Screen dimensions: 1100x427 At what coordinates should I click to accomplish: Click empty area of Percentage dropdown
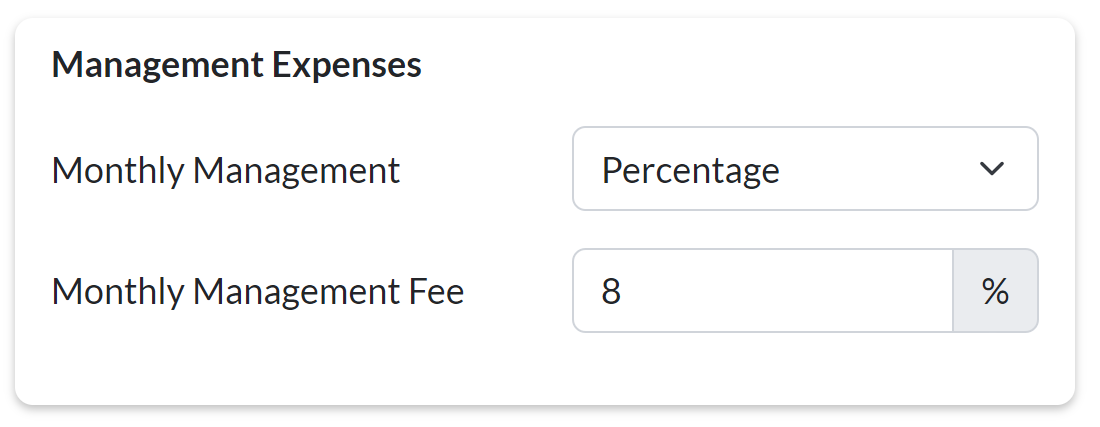880,169
